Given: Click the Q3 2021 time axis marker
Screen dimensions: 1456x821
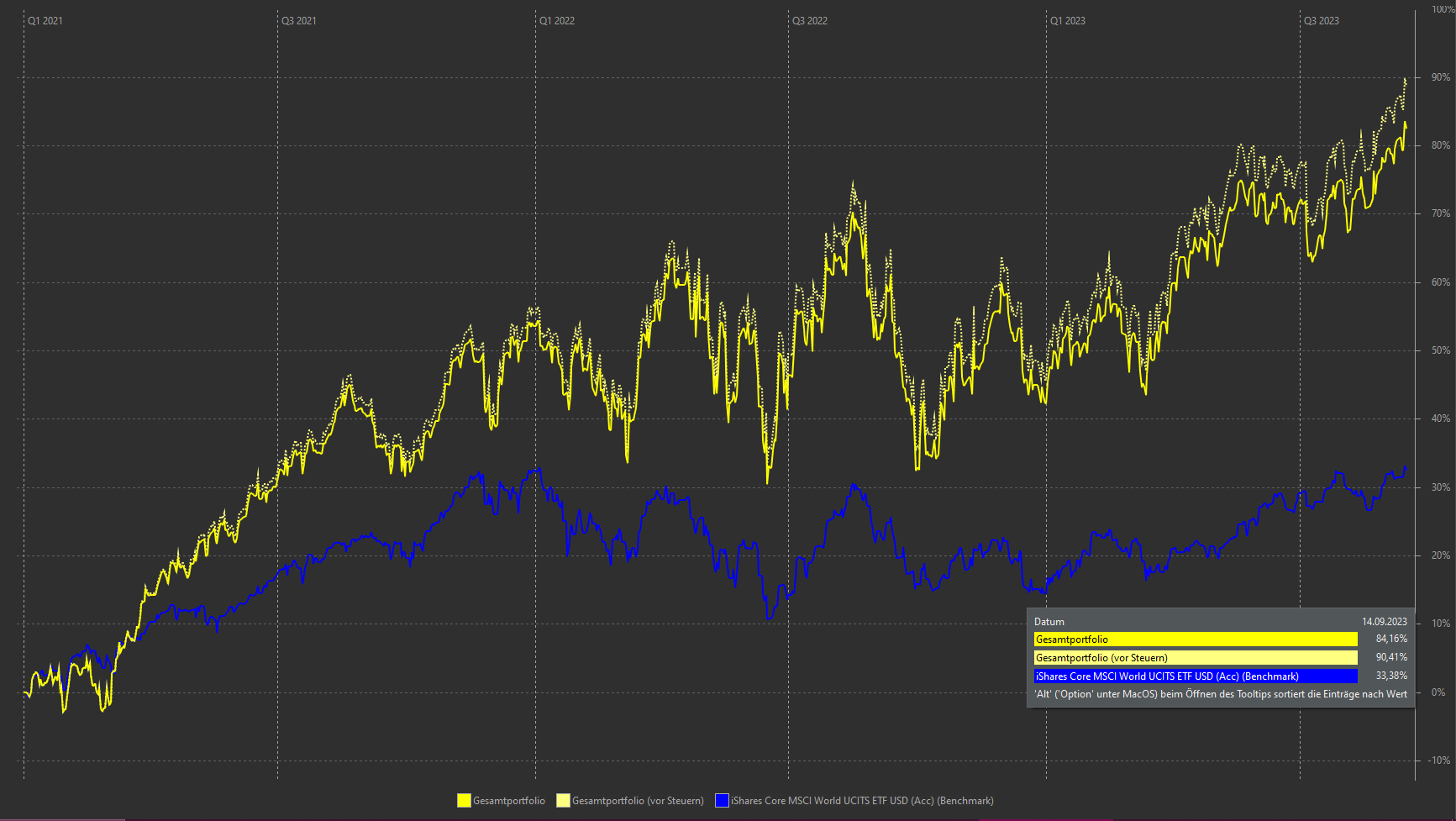Looking at the screenshot, I should click(299, 21).
